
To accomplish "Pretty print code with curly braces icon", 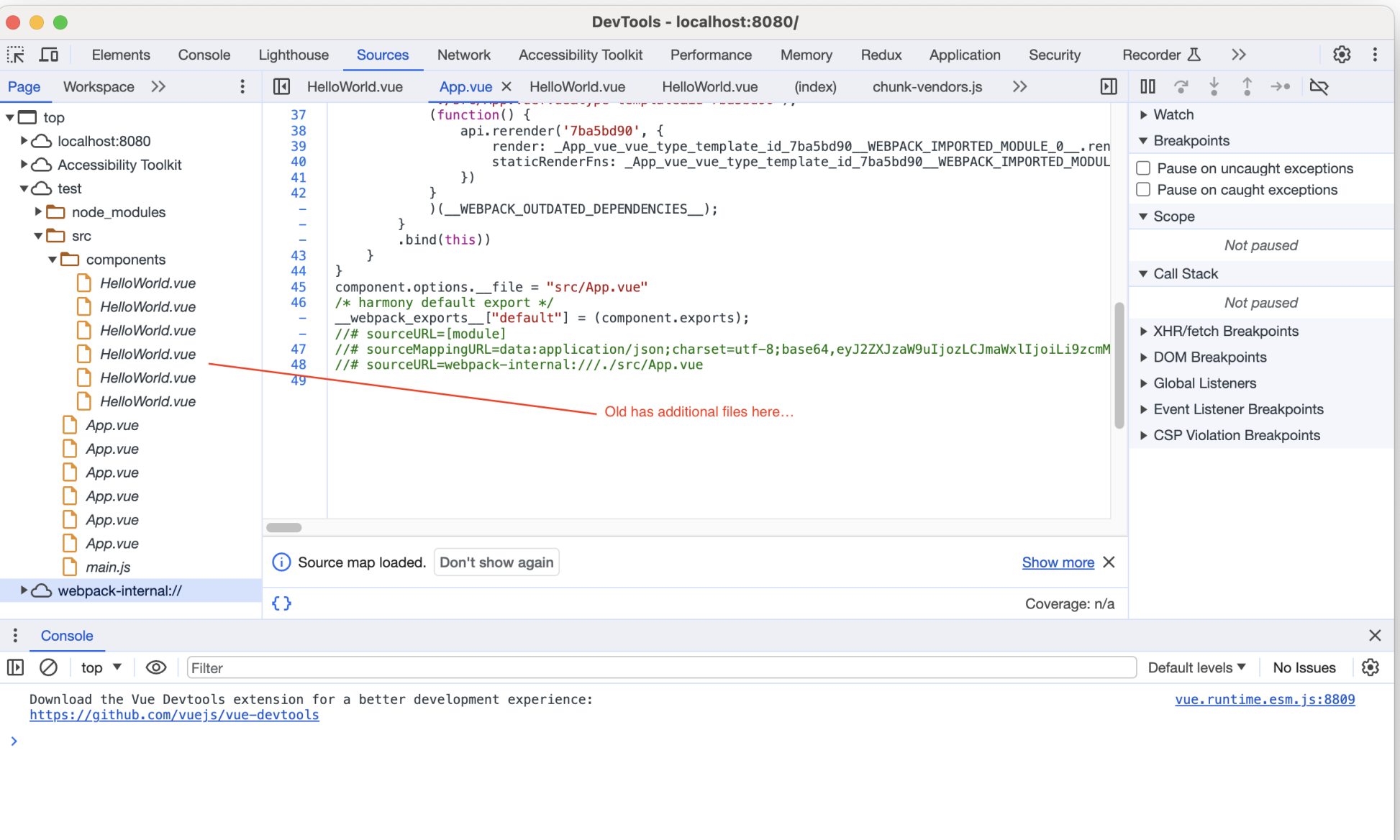I will [281, 603].
